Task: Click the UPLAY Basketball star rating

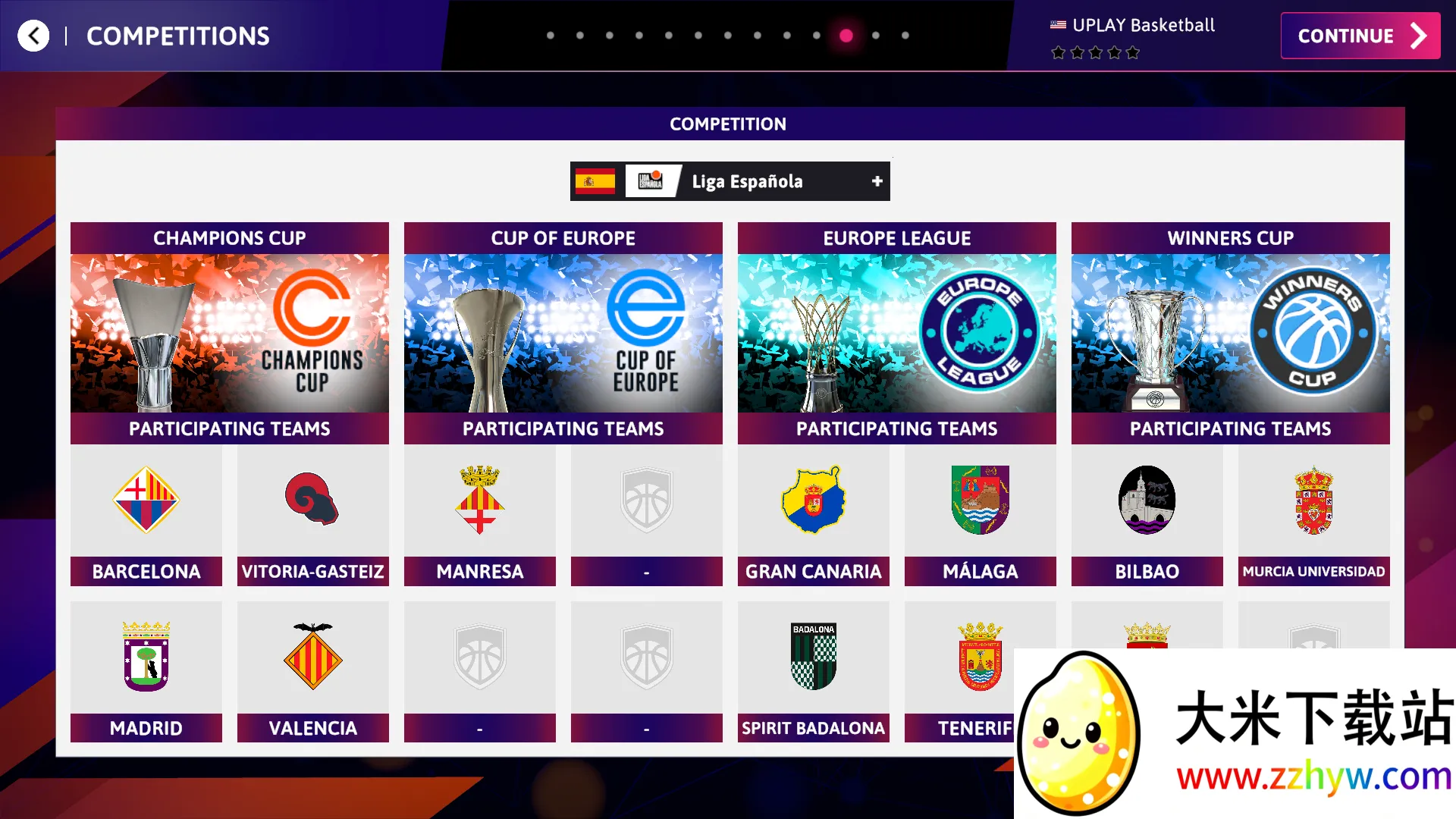Action: pyautogui.click(x=1095, y=52)
